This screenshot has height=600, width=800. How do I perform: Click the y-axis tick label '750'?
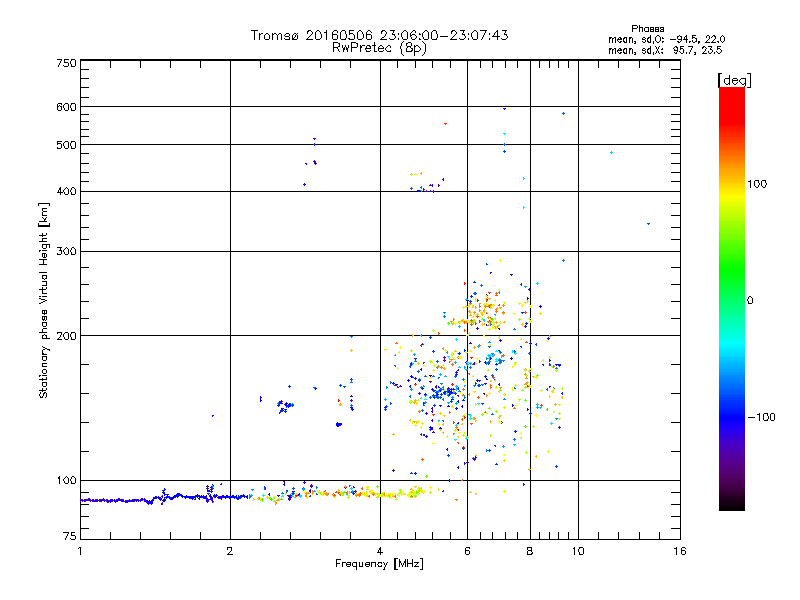[x=66, y=63]
